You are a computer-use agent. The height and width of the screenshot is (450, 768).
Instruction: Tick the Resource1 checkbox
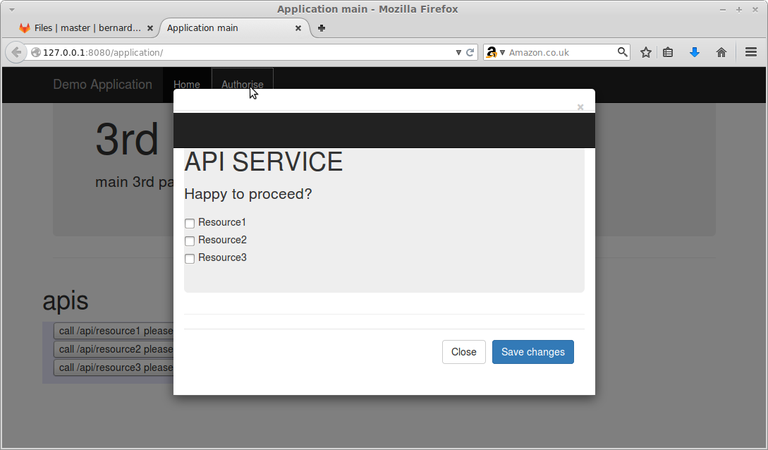(x=190, y=223)
